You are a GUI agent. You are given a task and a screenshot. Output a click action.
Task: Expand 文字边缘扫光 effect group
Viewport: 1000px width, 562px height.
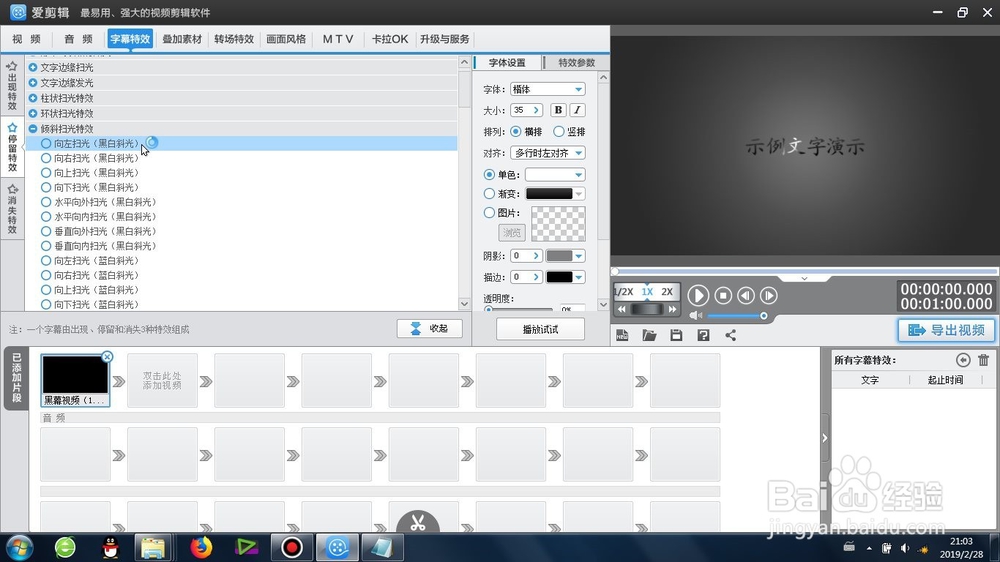(33, 67)
